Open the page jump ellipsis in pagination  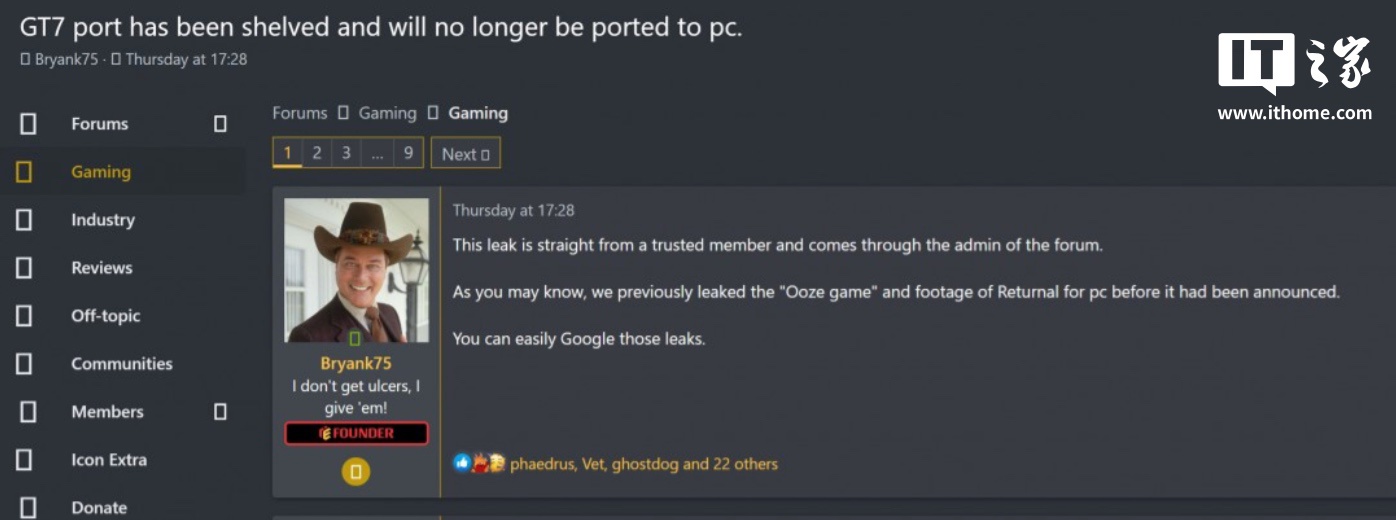tap(377, 153)
